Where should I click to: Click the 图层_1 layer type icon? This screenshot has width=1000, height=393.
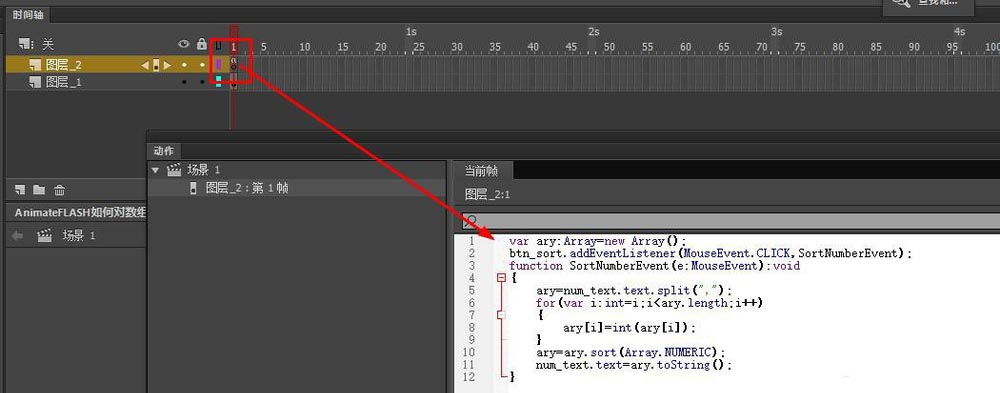click(x=36, y=82)
